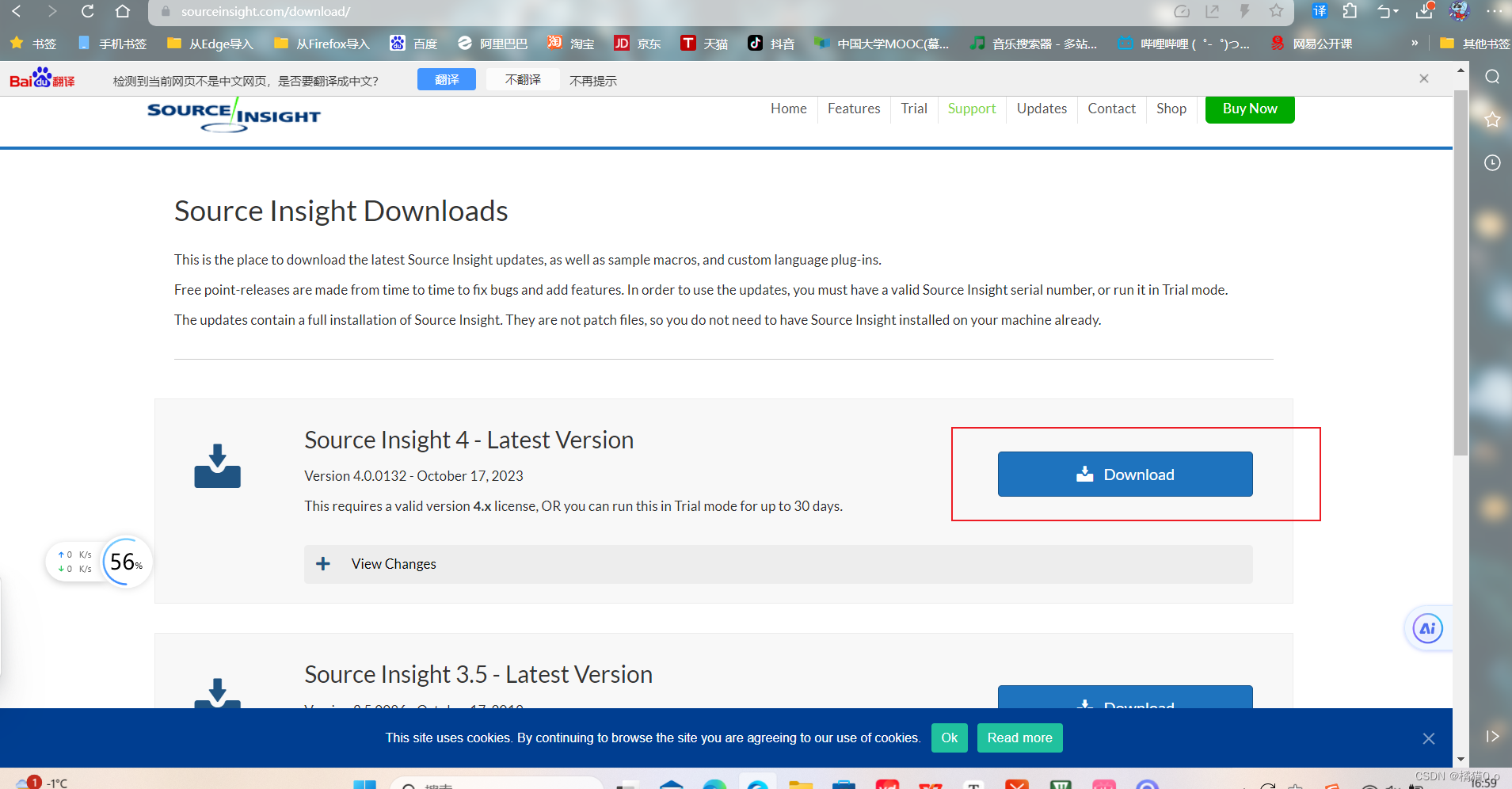Bookmark this page with the star icon
Screen dimensions: 1512x789
coord(1276,11)
